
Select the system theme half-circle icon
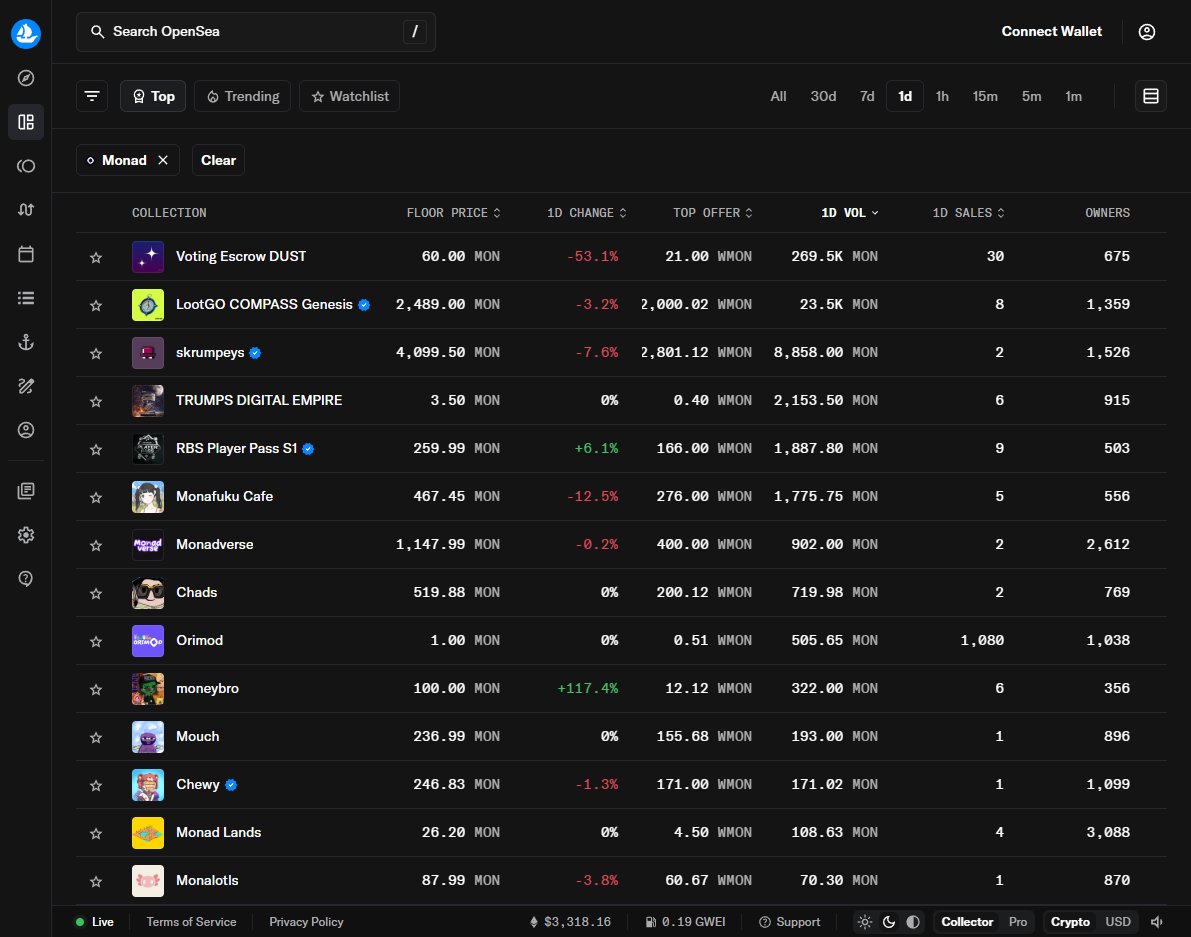pos(913,922)
